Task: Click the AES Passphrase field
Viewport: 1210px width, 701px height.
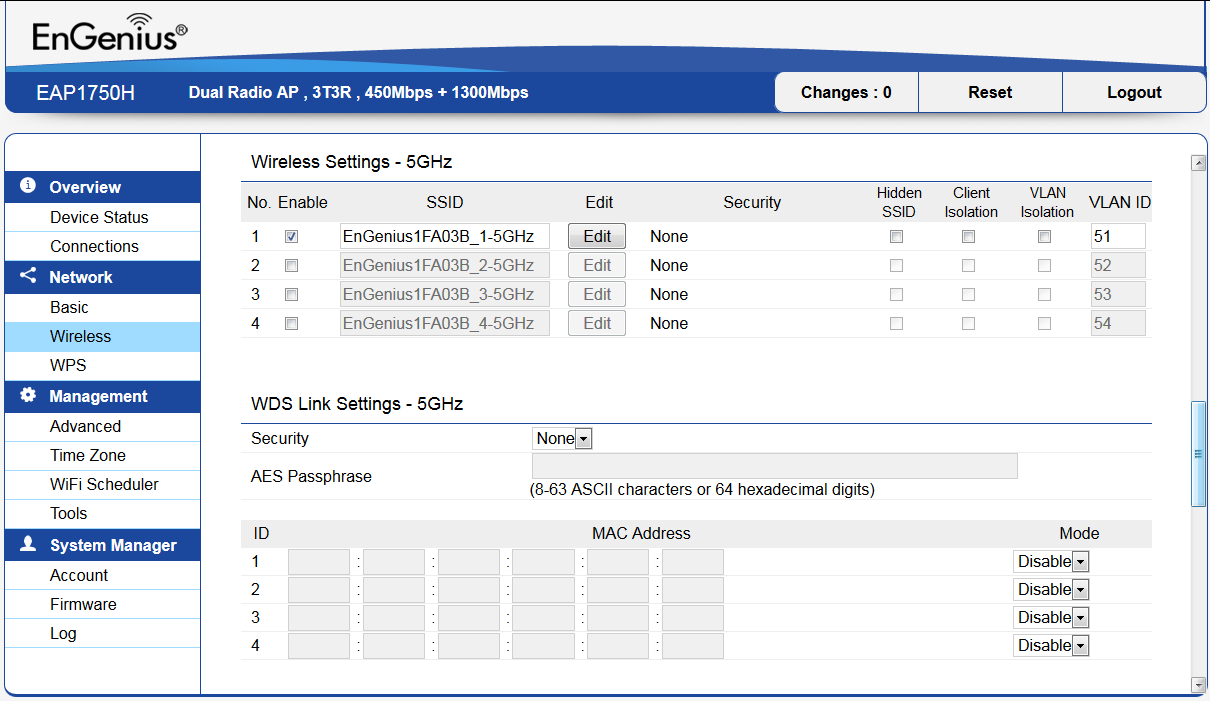Action: [775, 466]
